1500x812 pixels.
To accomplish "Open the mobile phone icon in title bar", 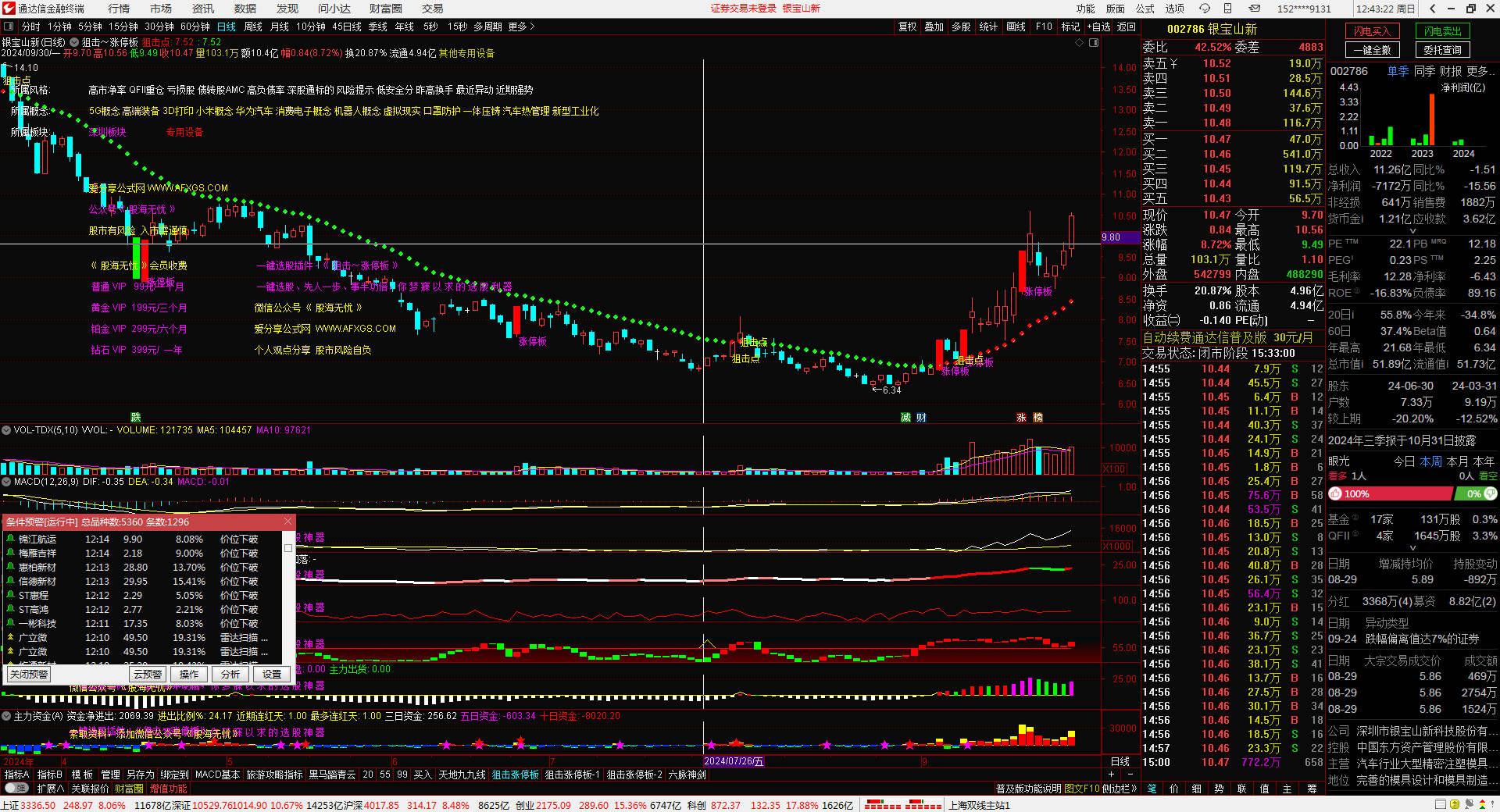I will 1227,9.
